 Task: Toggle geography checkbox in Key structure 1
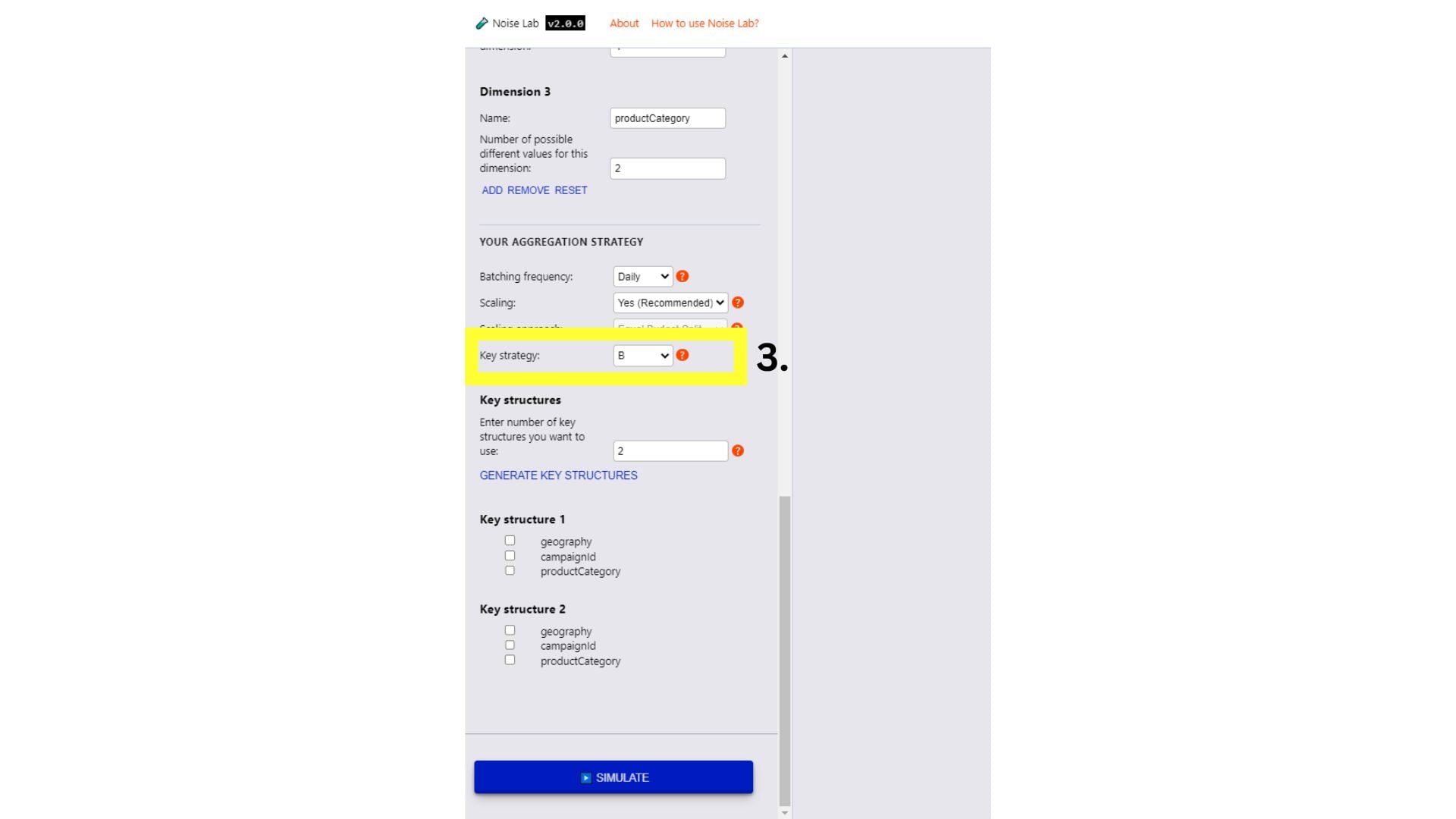click(x=510, y=541)
